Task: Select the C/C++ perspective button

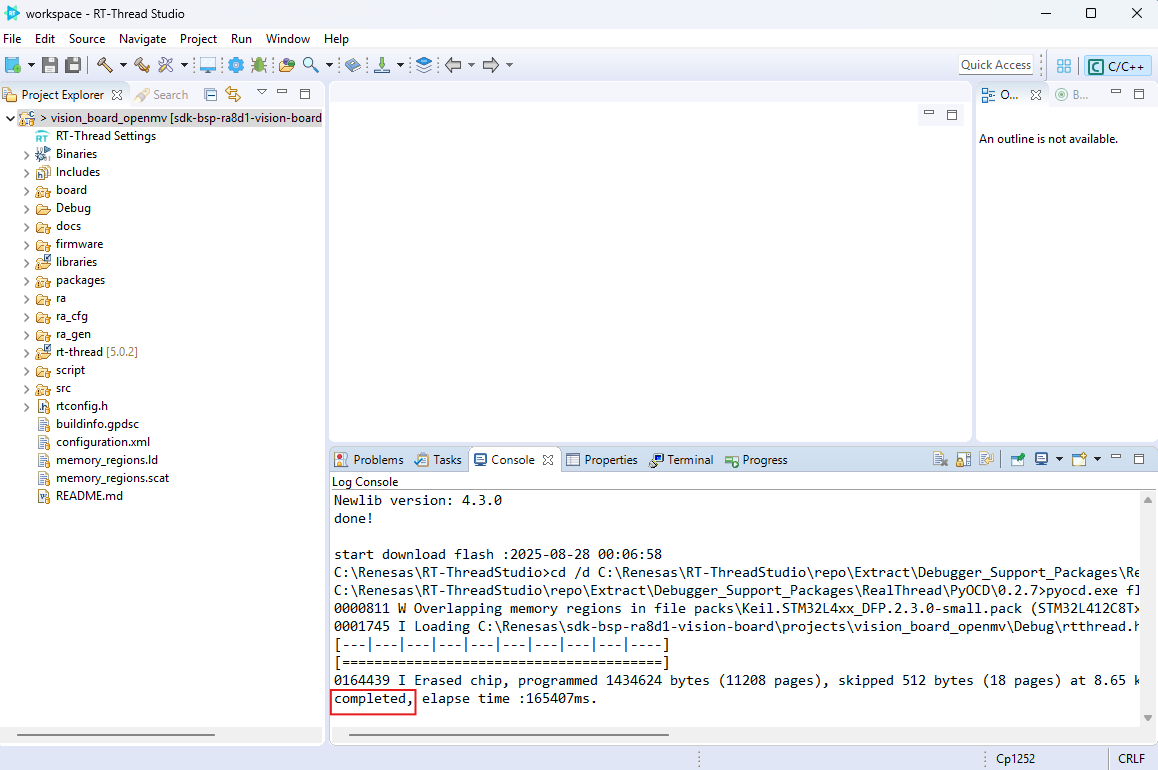Action: click(1117, 66)
